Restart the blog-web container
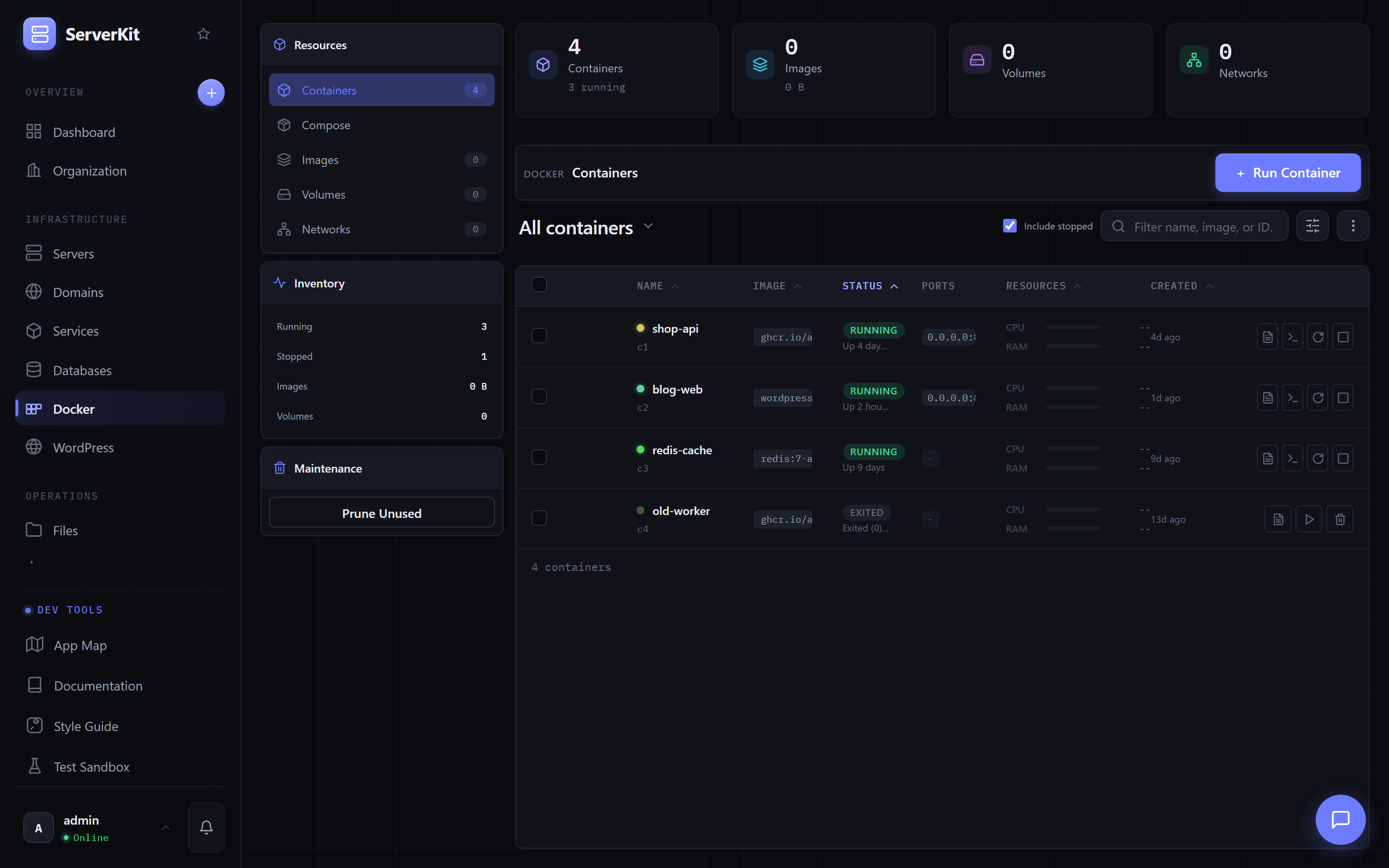 [1318, 398]
